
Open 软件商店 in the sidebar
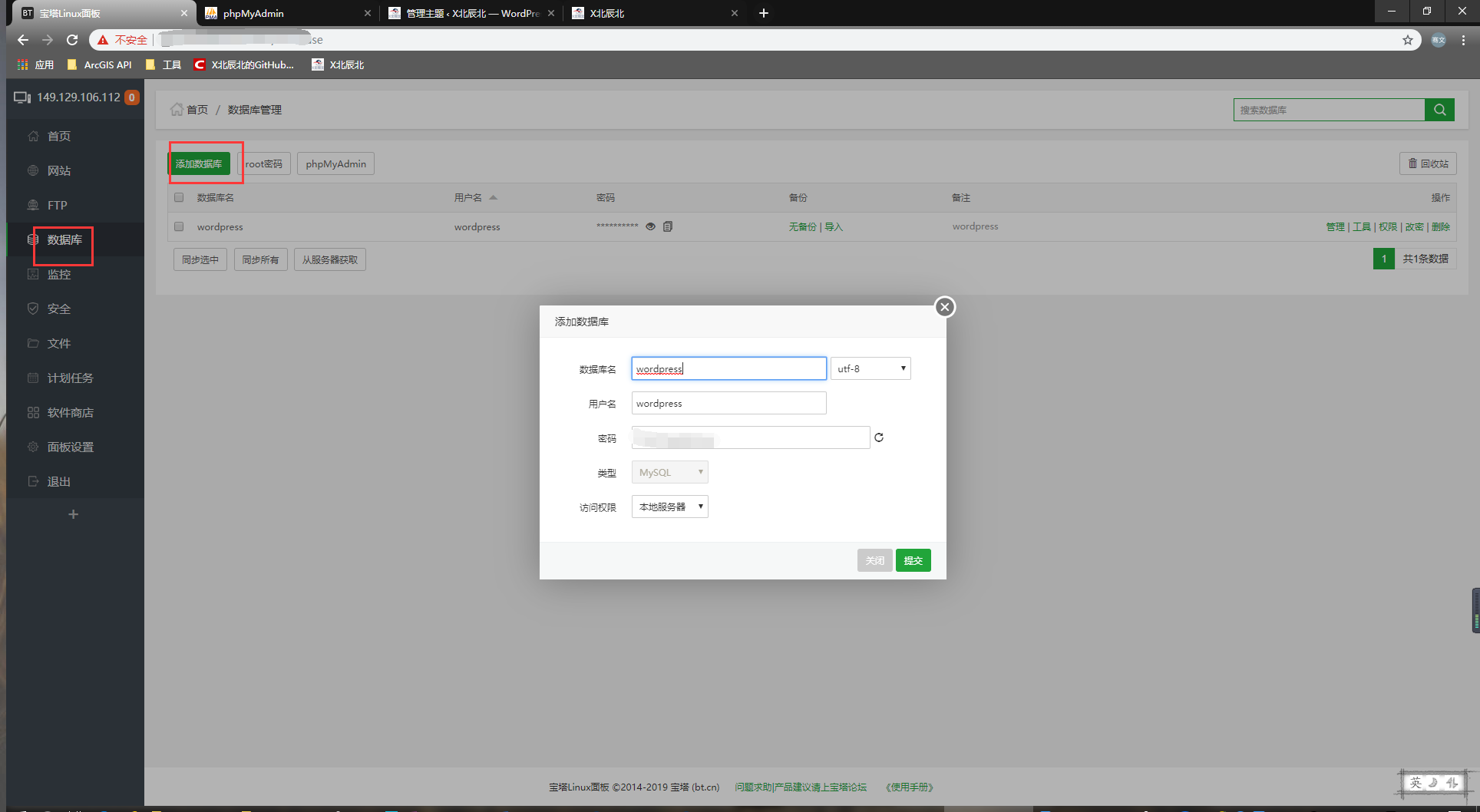70,412
